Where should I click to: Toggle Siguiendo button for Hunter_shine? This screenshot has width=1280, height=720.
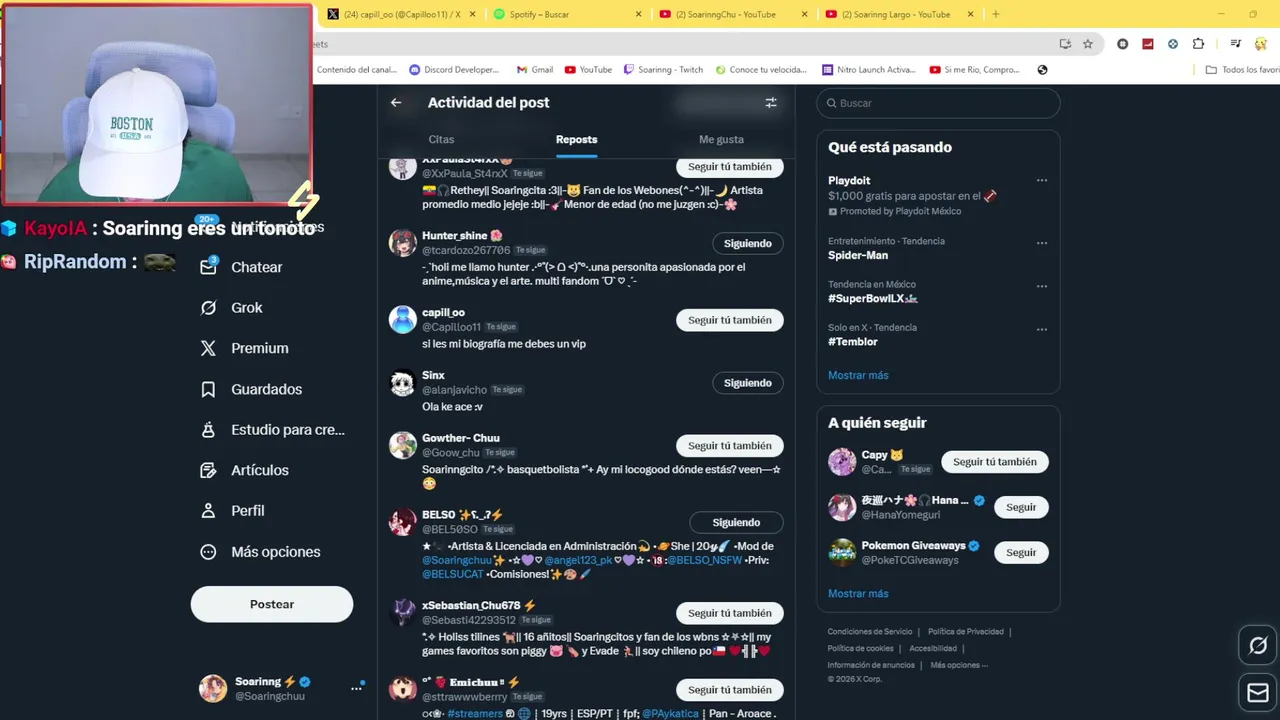[747, 243]
